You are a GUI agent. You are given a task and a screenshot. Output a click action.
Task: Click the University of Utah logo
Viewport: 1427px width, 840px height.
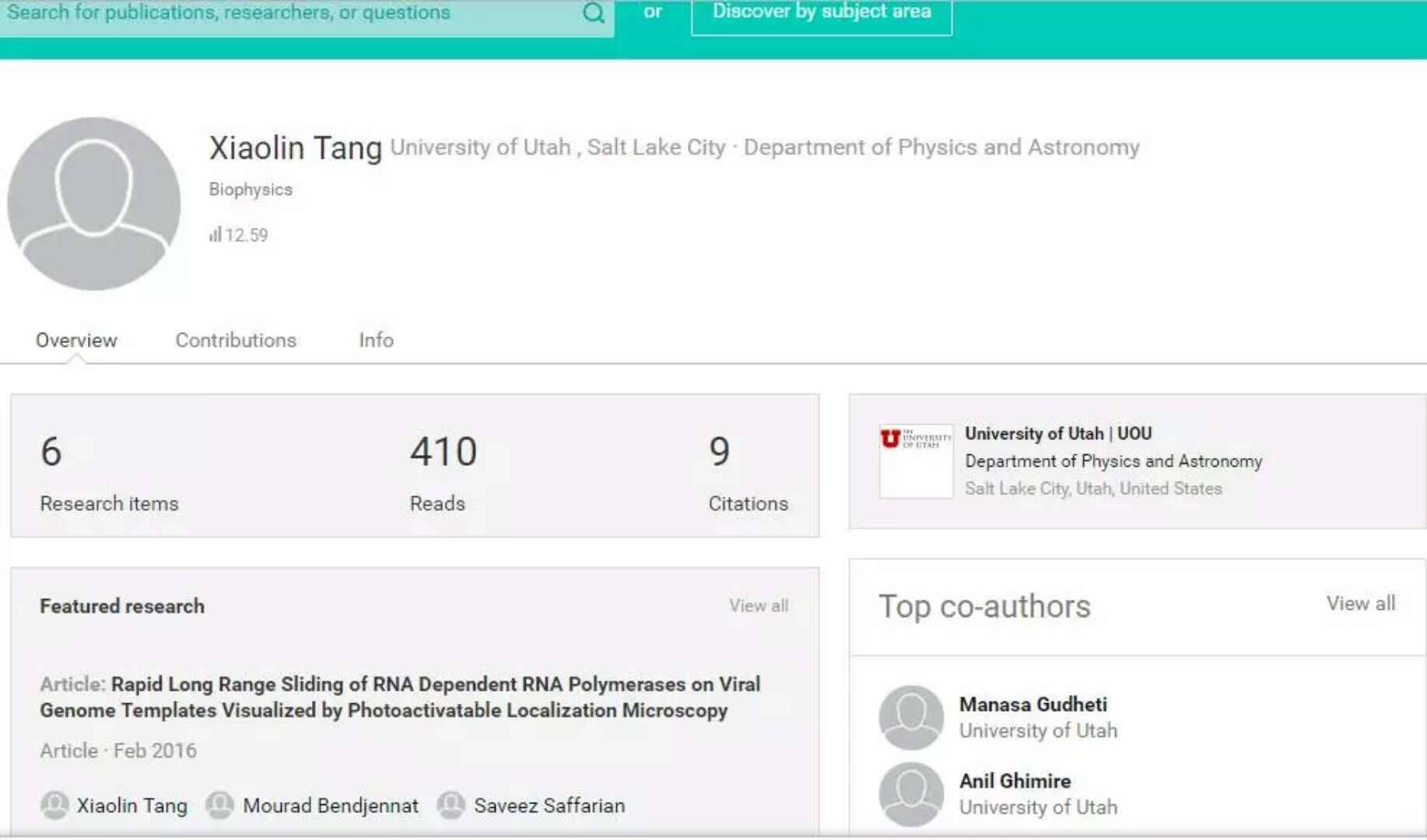tap(916, 460)
